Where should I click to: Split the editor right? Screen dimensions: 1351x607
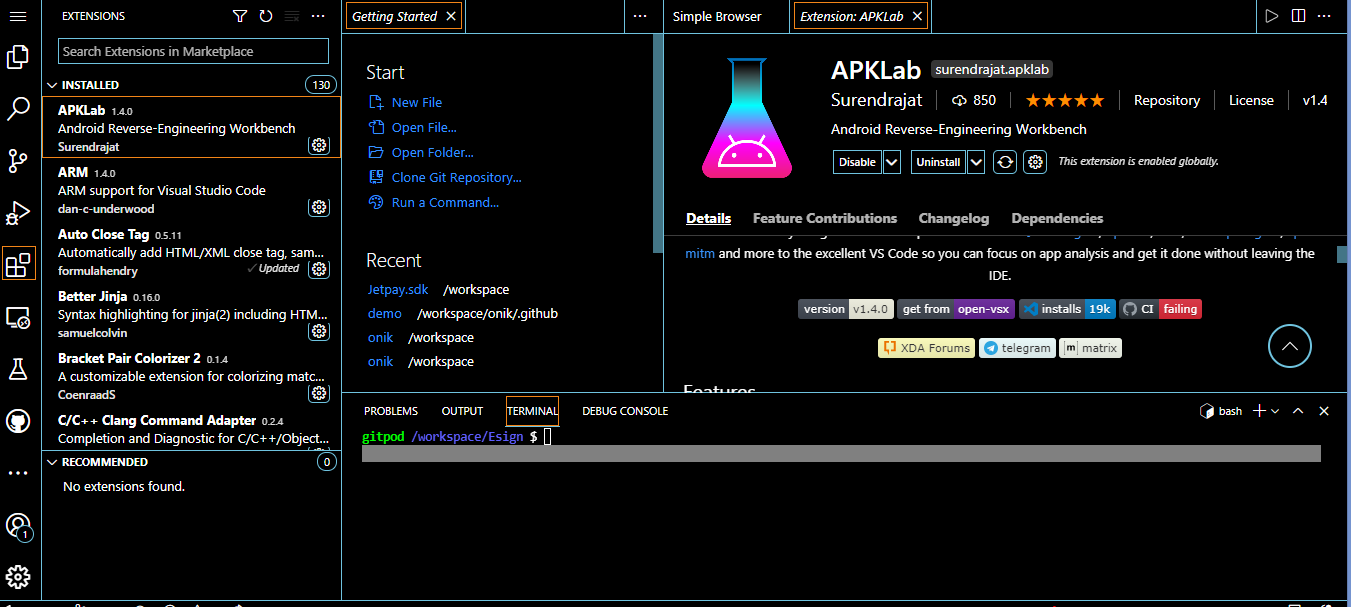(1298, 16)
